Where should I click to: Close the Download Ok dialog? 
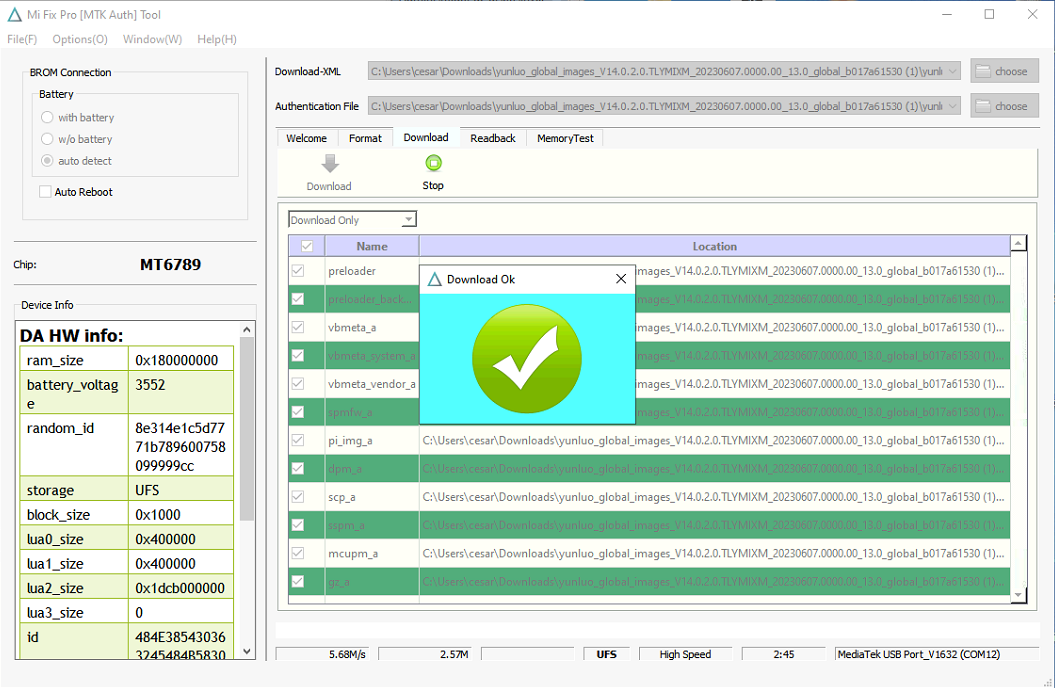point(621,278)
